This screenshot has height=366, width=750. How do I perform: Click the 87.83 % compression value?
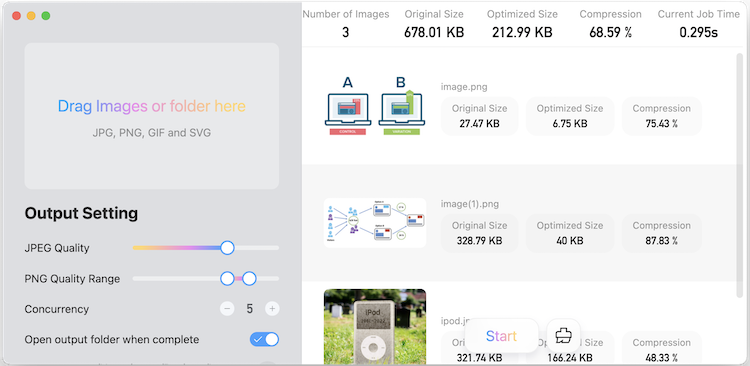click(x=662, y=241)
